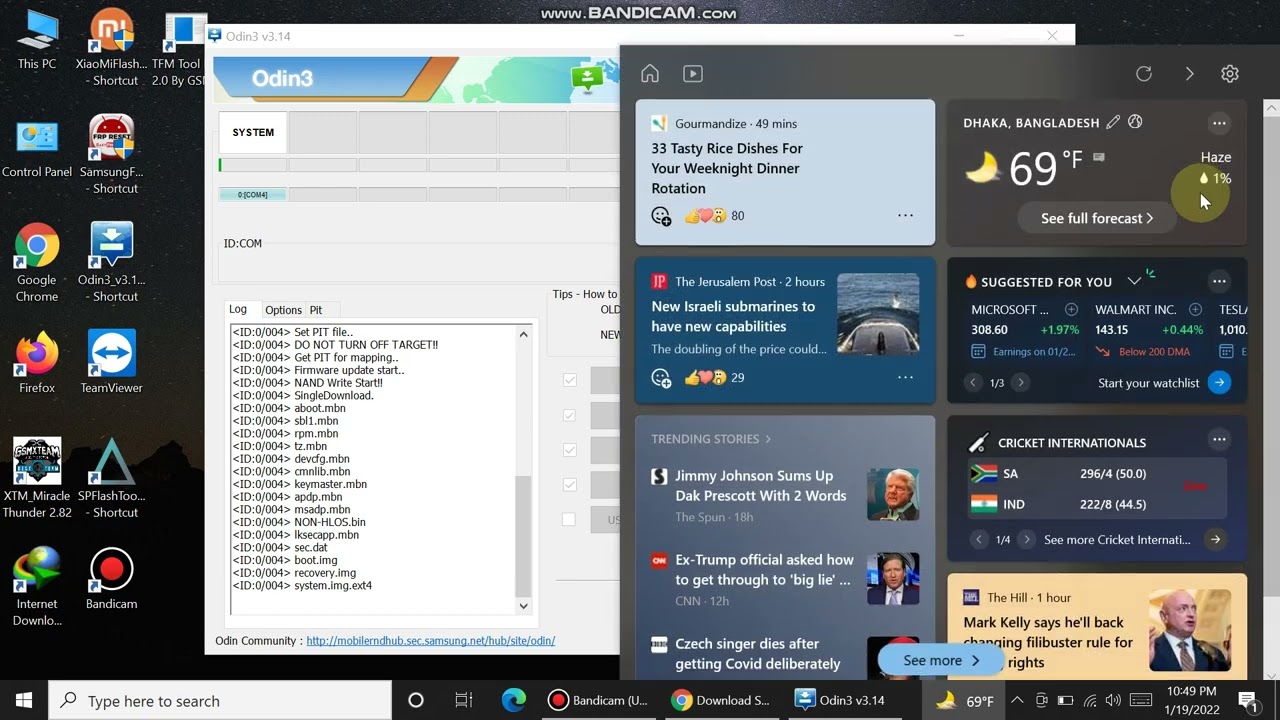Switch to Pit tab in Odin3
The width and height of the screenshot is (1280, 720).
[316, 310]
